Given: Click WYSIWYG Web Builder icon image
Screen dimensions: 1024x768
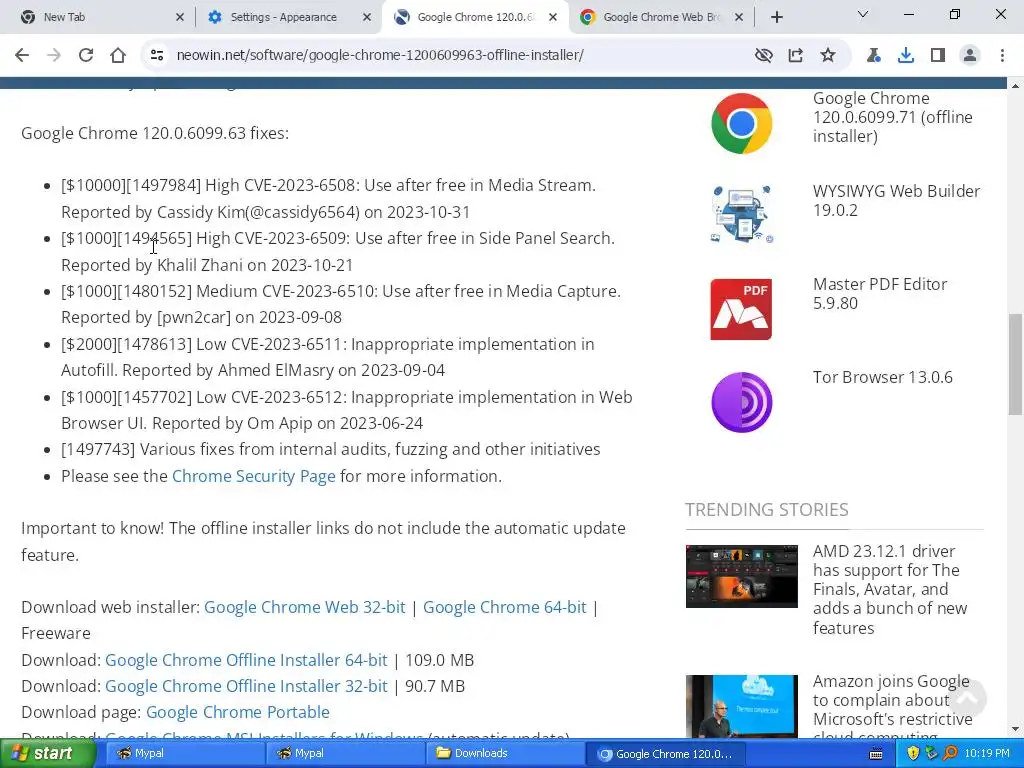Looking at the screenshot, I should click(x=741, y=214).
